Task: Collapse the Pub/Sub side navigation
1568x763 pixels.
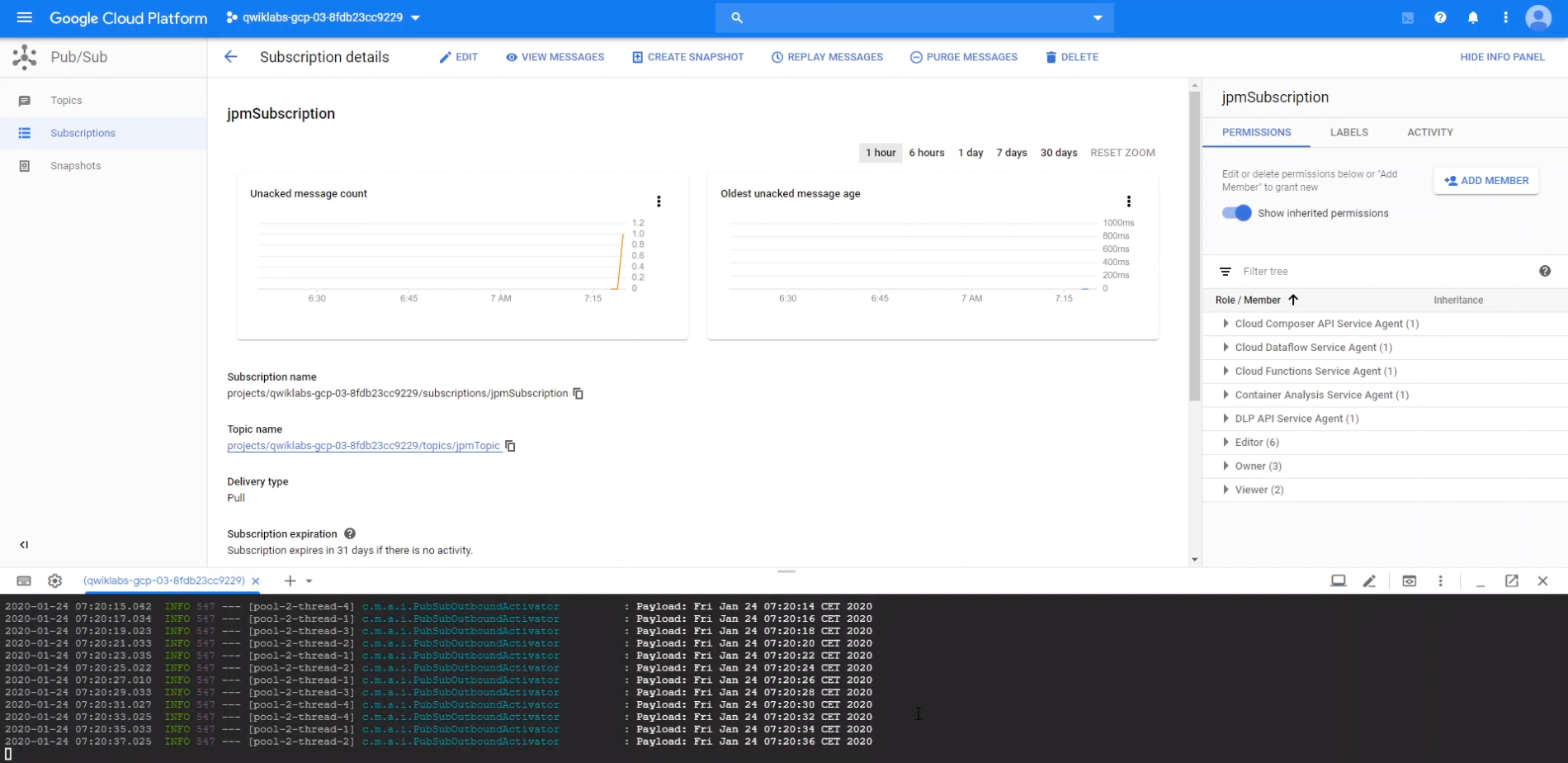Action: 24,545
